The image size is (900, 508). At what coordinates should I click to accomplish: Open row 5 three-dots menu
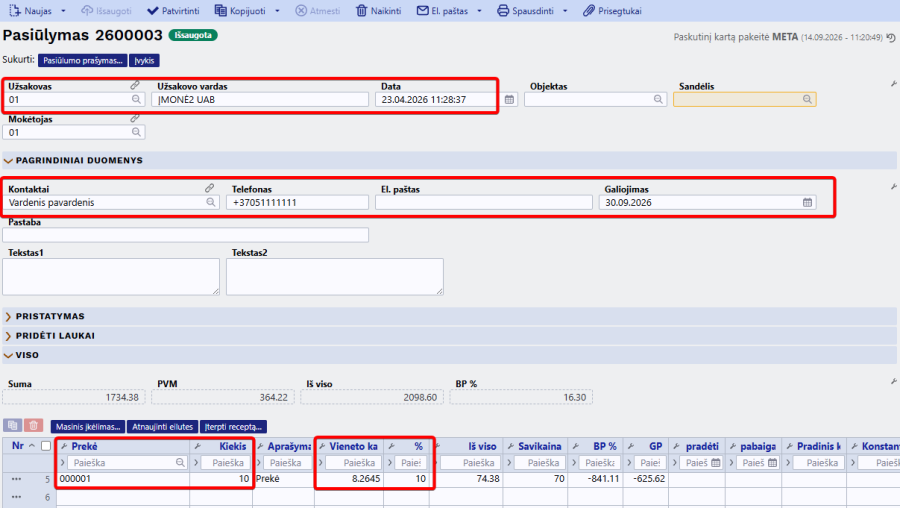[16, 479]
